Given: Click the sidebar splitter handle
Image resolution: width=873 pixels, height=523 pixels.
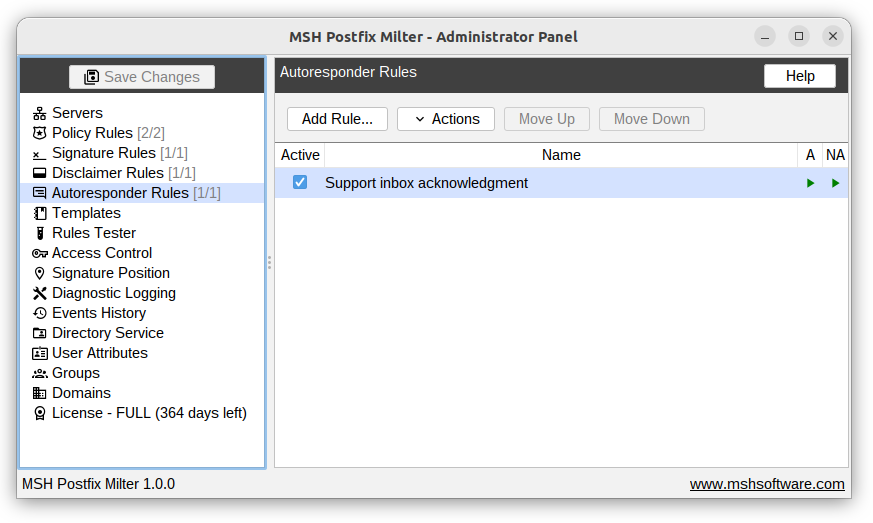Looking at the screenshot, I should tap(269, 263).
